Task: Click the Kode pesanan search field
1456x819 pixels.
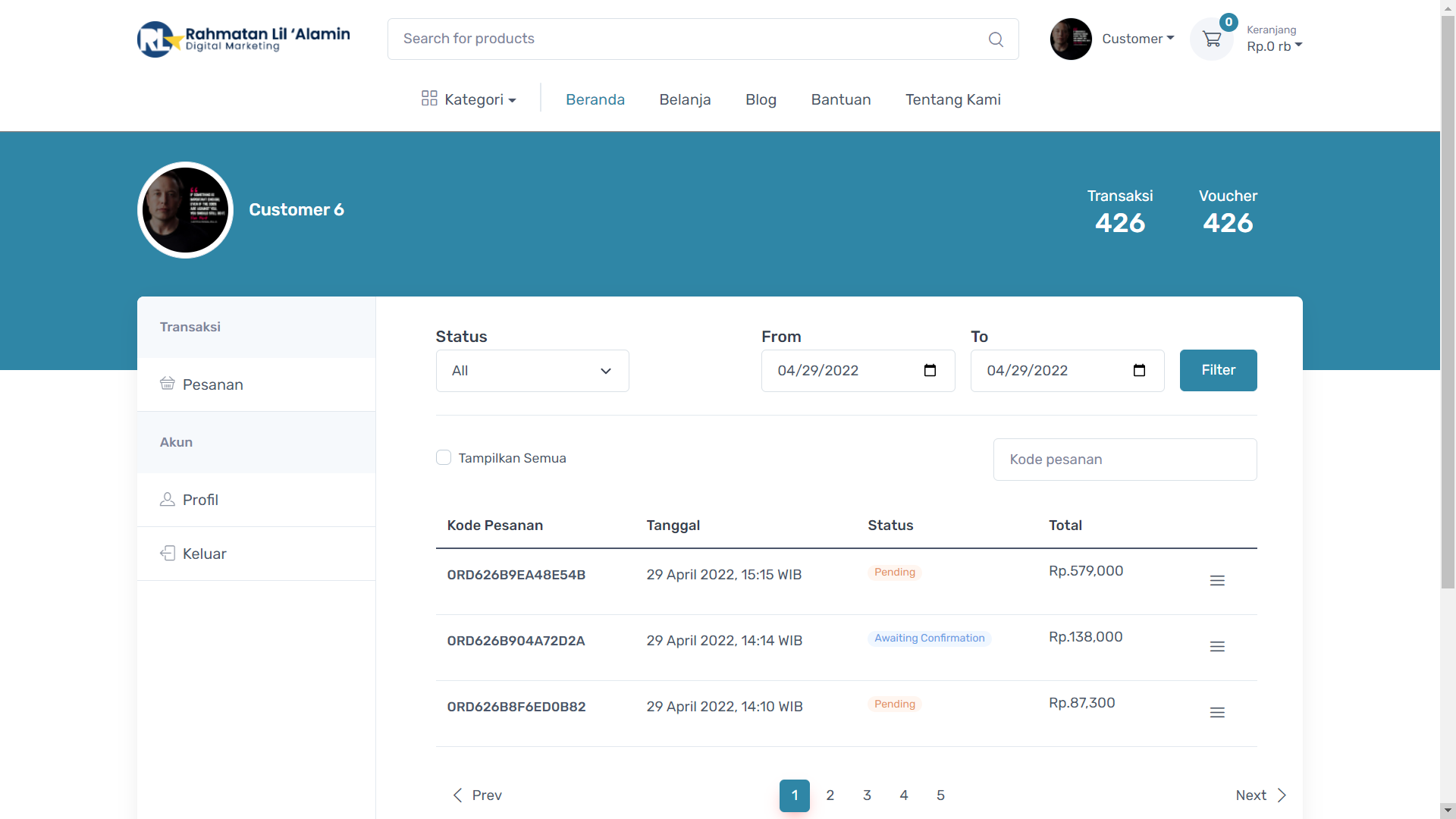Action: [x=1125, y=460]
